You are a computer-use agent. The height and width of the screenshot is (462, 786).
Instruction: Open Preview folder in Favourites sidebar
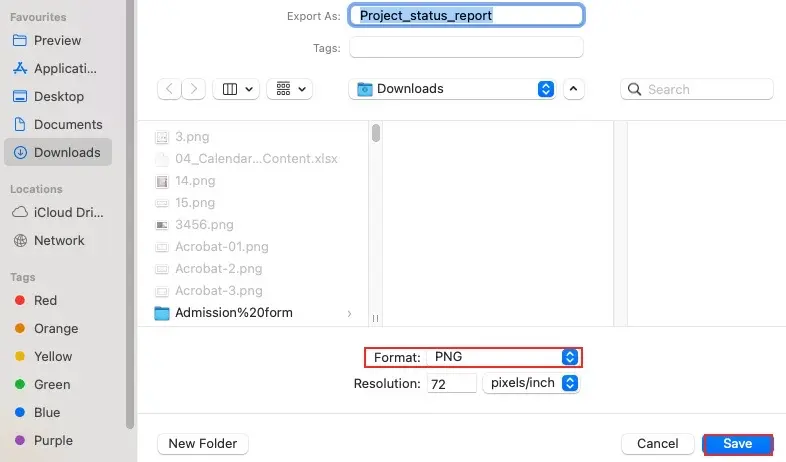click(x=58, y=41)
